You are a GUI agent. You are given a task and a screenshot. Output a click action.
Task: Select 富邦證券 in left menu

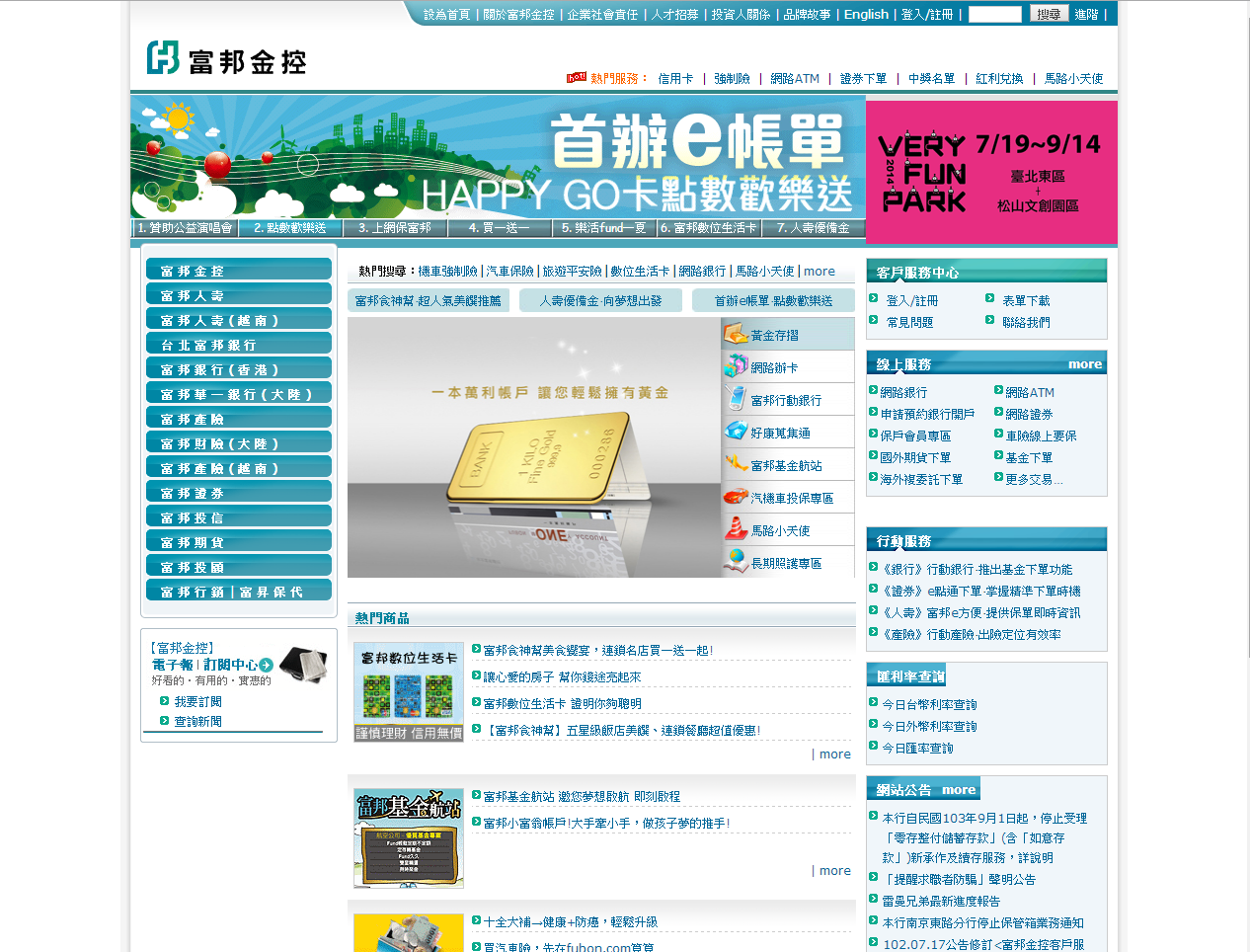239,492
